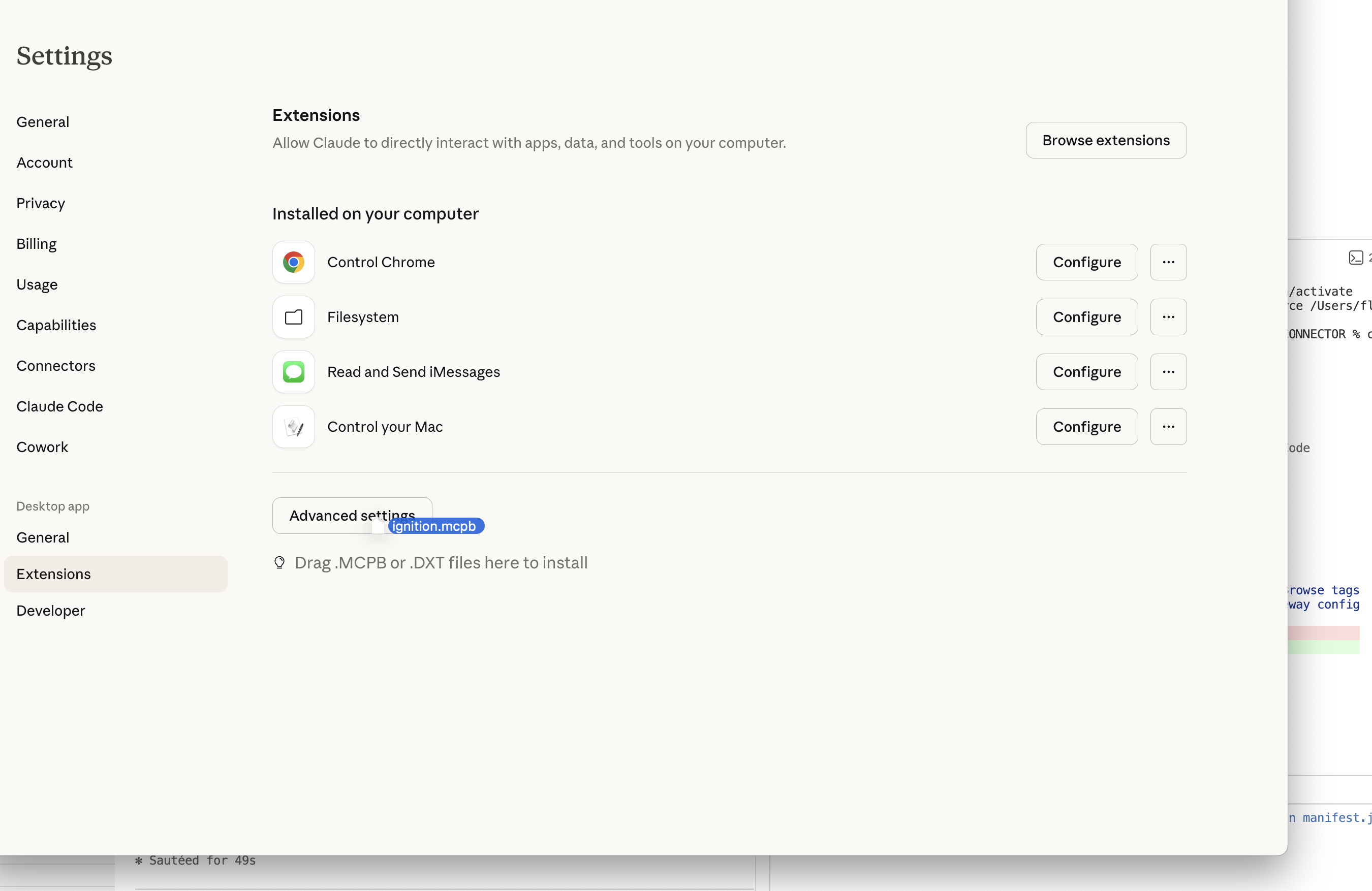Screen dimensions: 1372x891
Task: Open the overflow menu for Control Chrome
Action: coord(1168,262)
